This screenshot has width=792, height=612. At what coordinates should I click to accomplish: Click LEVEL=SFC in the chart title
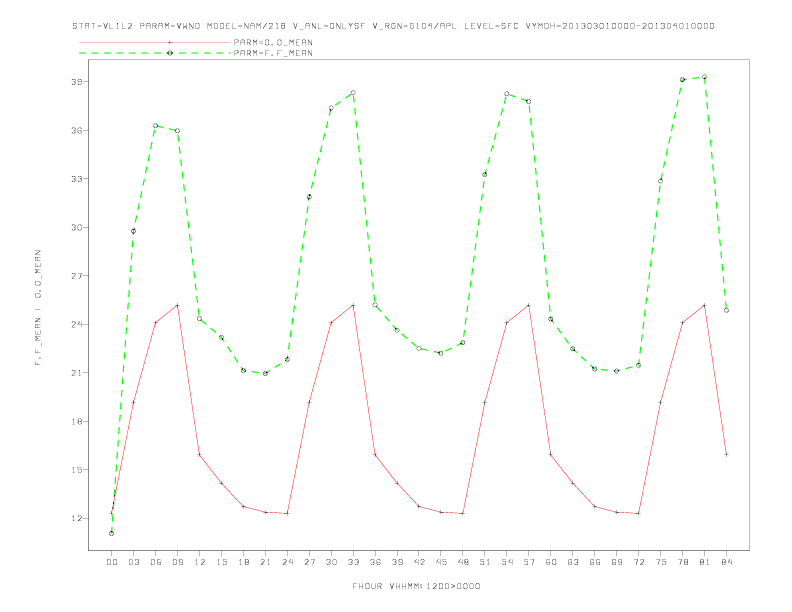pyautogui.click(x=491, y=26)
